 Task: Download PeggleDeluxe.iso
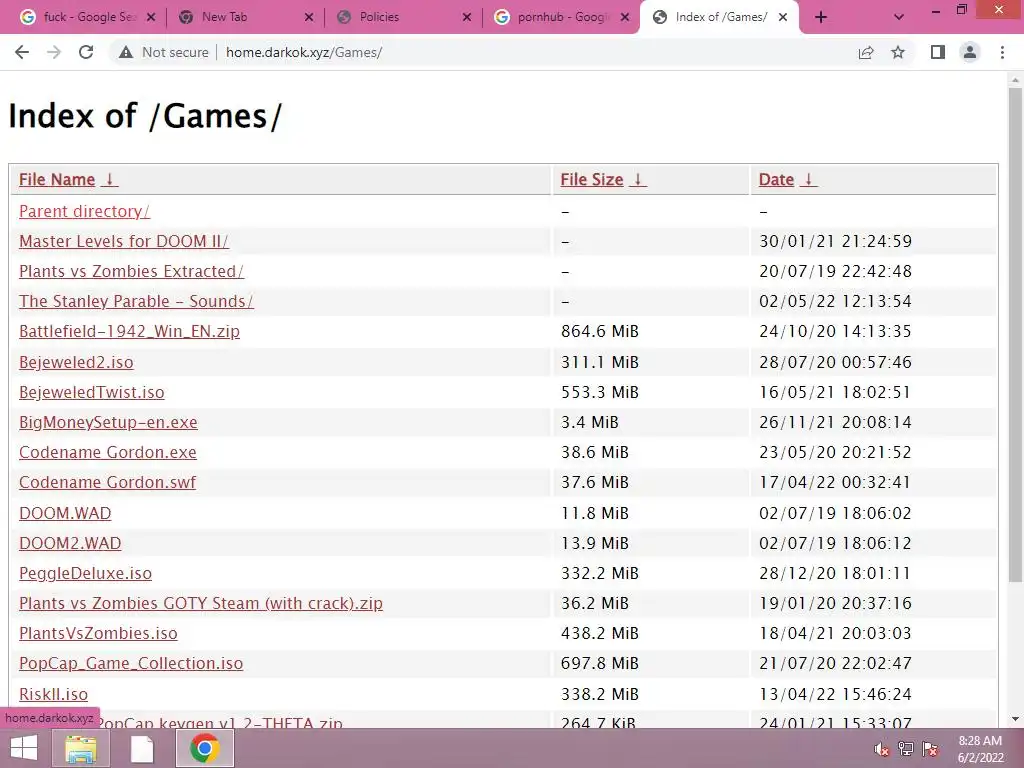(85, 573)
